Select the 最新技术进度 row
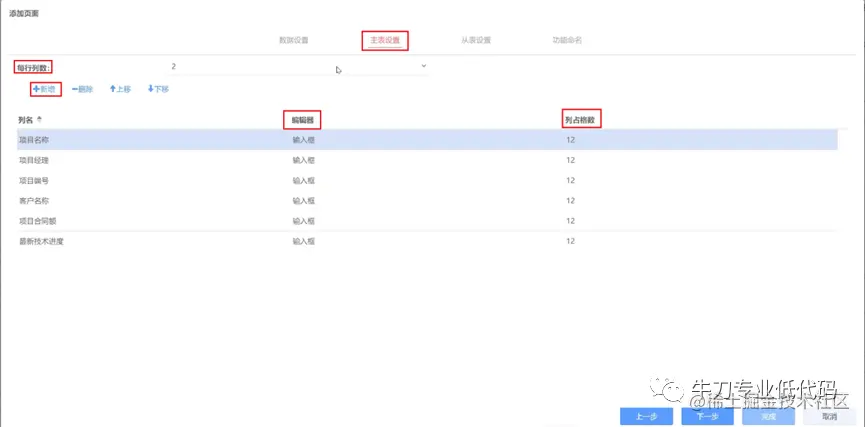865x427 pixels. pos(427,241)
